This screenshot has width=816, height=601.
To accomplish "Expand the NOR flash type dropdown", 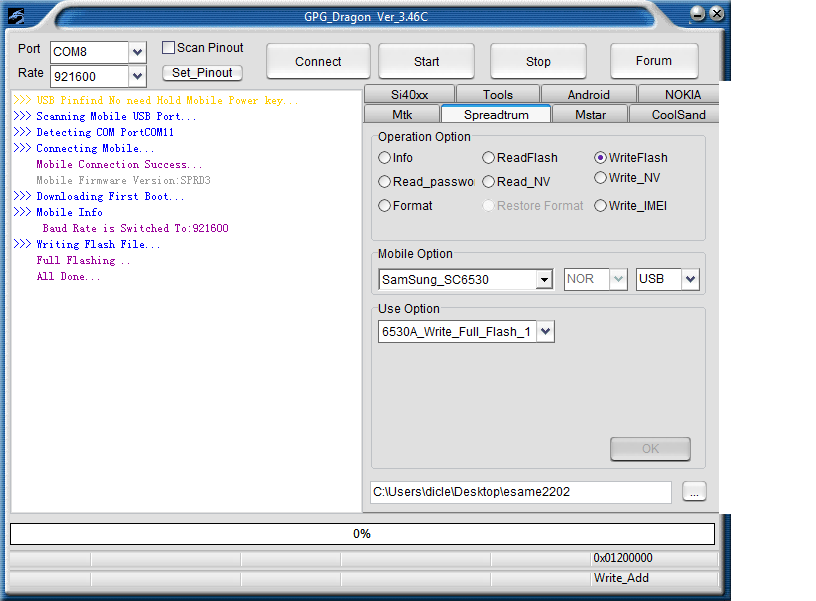I will tap(618, 279).
